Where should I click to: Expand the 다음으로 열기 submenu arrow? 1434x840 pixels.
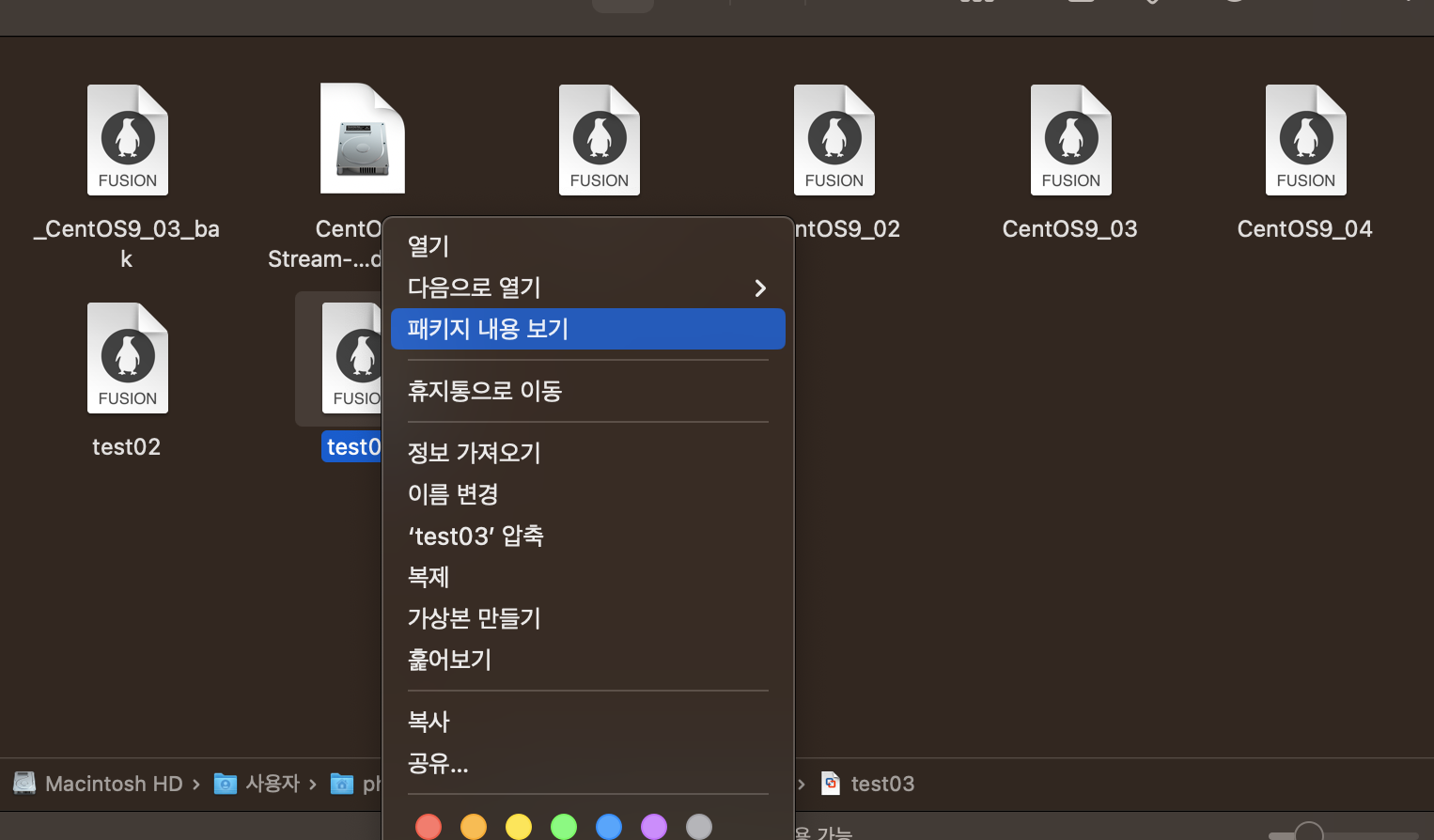pos(760,288)
